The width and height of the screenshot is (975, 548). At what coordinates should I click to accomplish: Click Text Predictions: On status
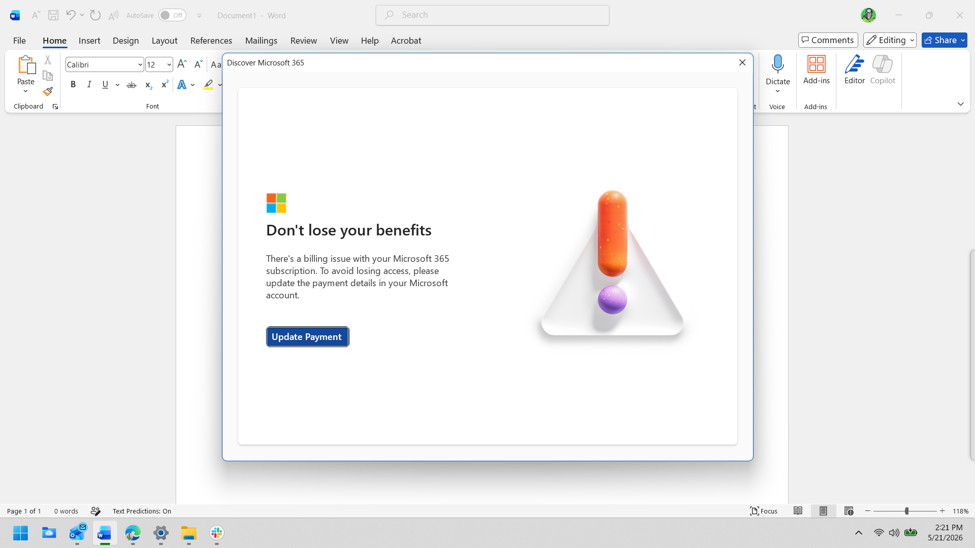(142, 511)
